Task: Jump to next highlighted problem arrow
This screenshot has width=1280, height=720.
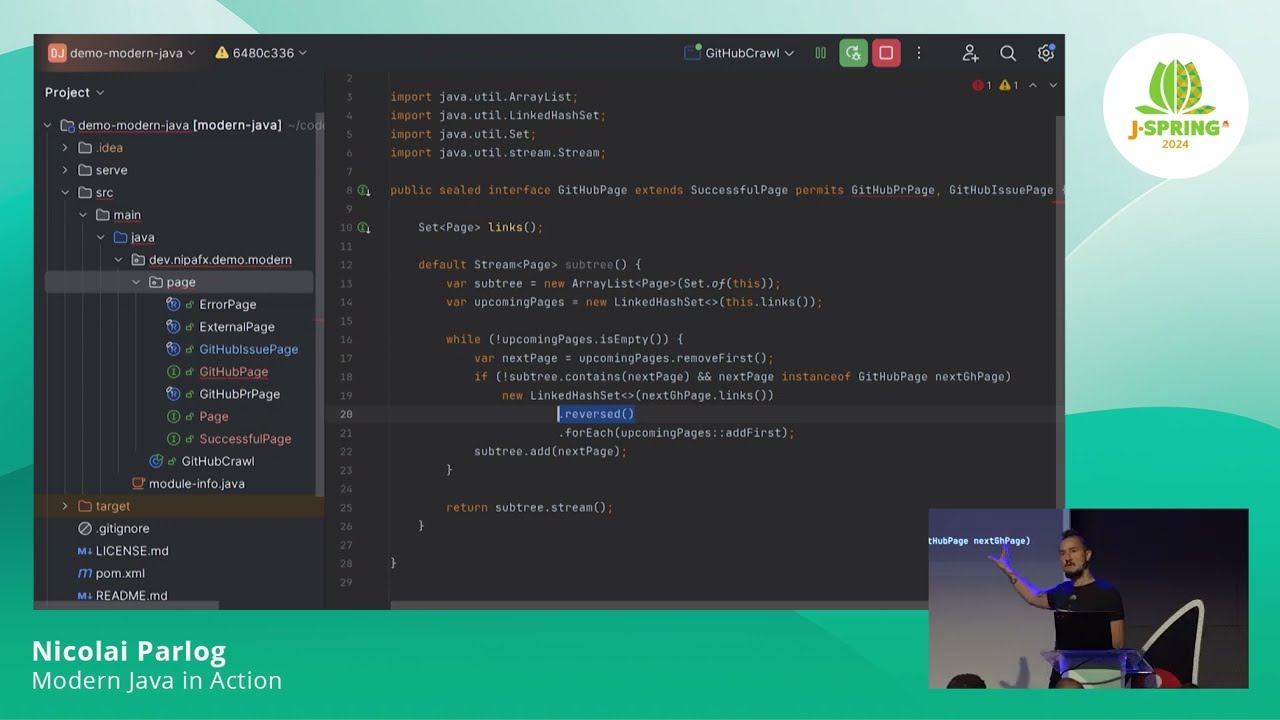Action: click(x=1053, y=86)
